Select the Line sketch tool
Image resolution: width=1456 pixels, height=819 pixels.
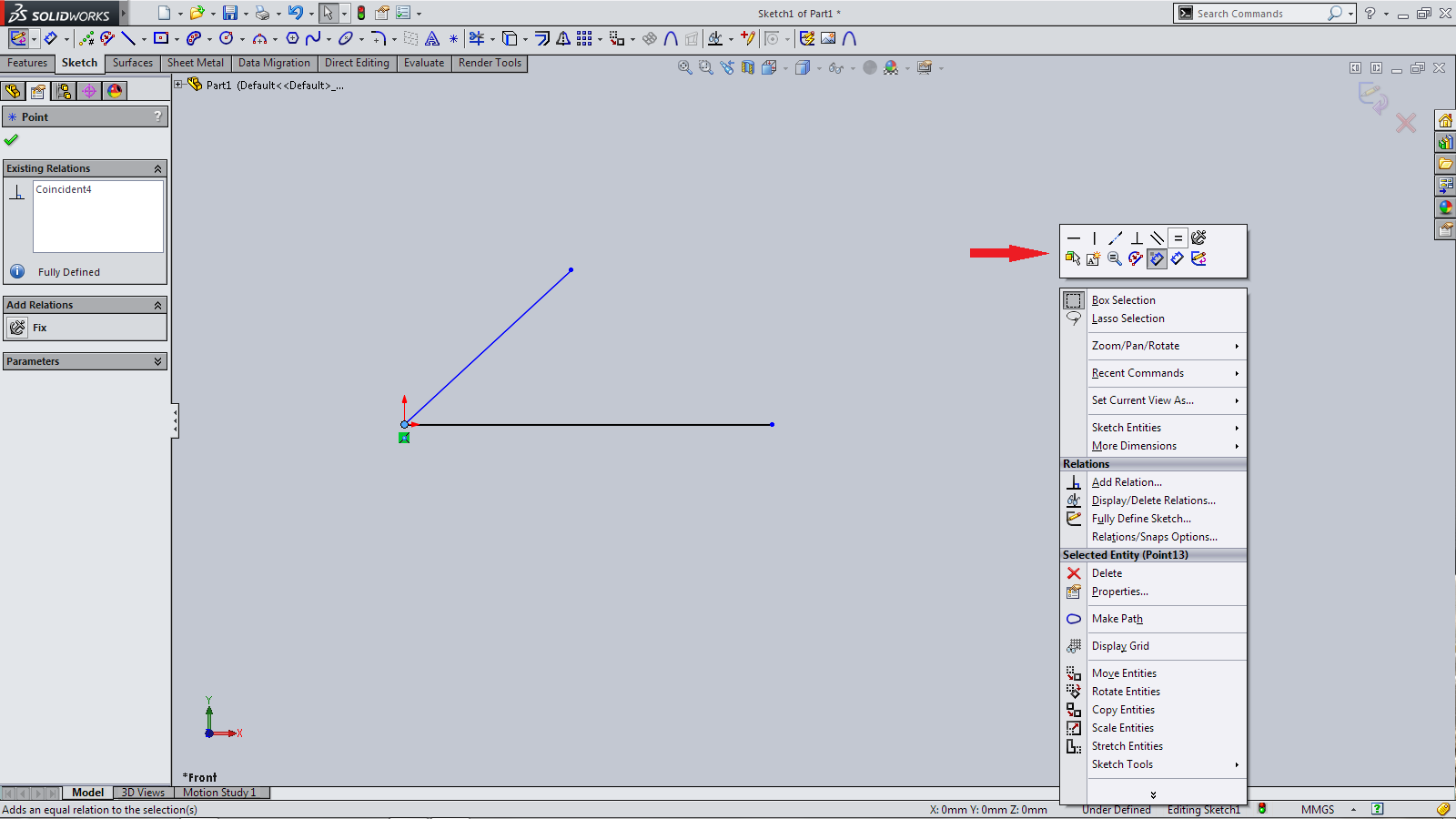pos(128,38)
